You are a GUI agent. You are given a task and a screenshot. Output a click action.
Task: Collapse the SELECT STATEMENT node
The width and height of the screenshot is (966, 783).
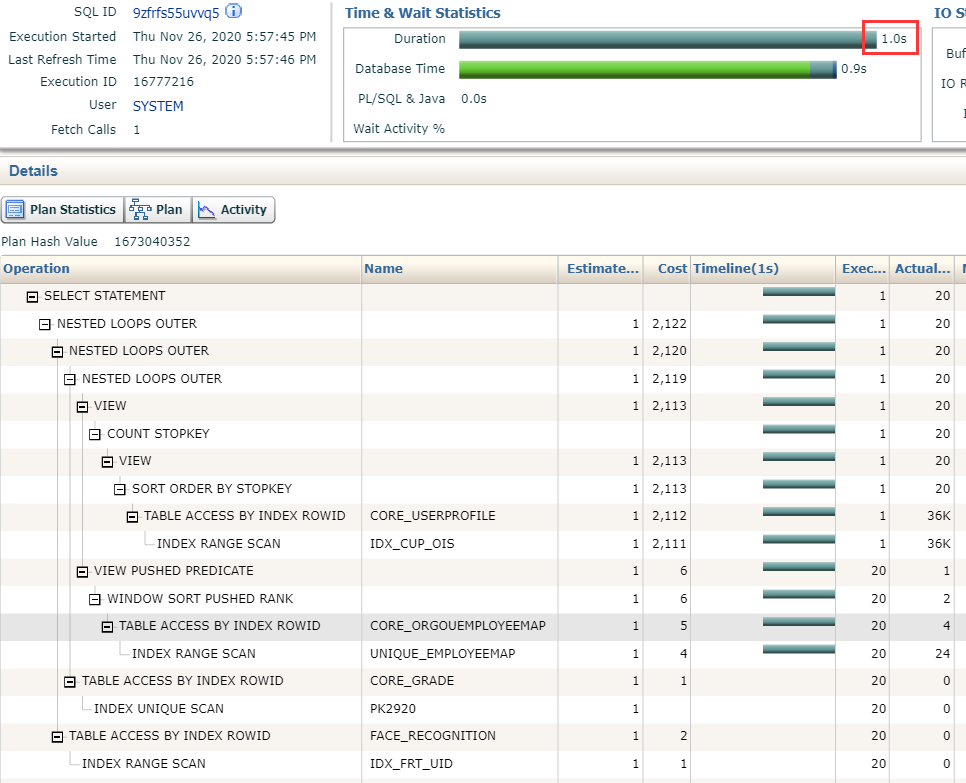pyautogui.click(x=32, y=297)
